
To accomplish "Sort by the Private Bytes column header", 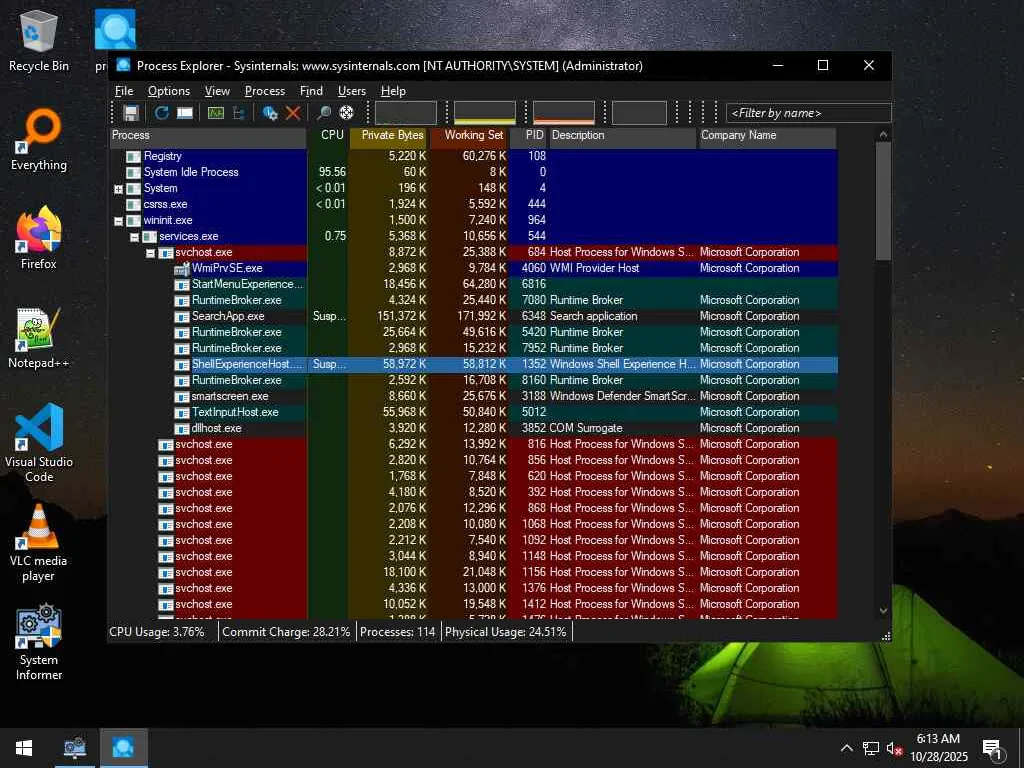I will [389, 136].
